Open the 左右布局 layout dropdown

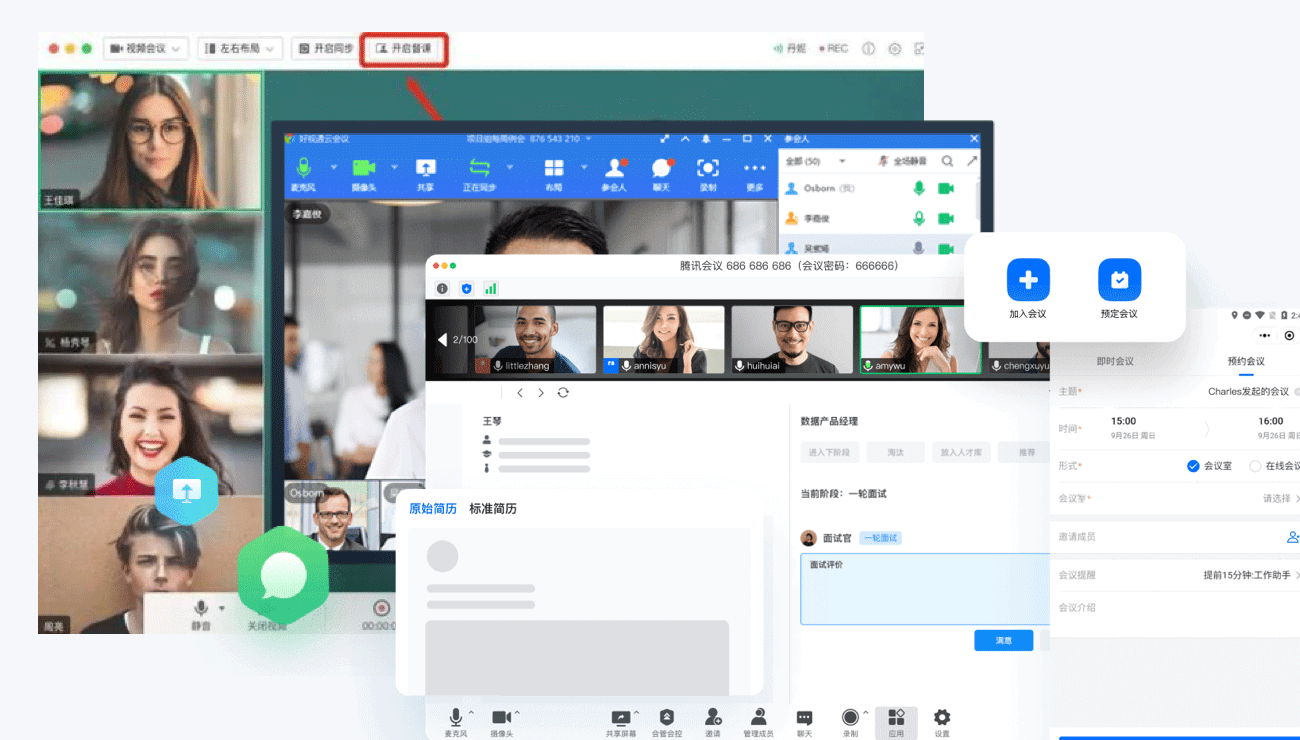tap(238, 48)
